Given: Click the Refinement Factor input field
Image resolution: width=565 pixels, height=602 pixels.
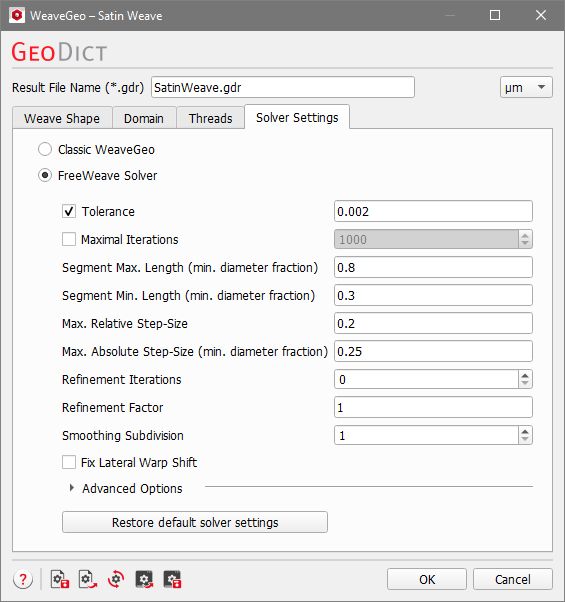Looking at the screenshot, I should 433,407.
